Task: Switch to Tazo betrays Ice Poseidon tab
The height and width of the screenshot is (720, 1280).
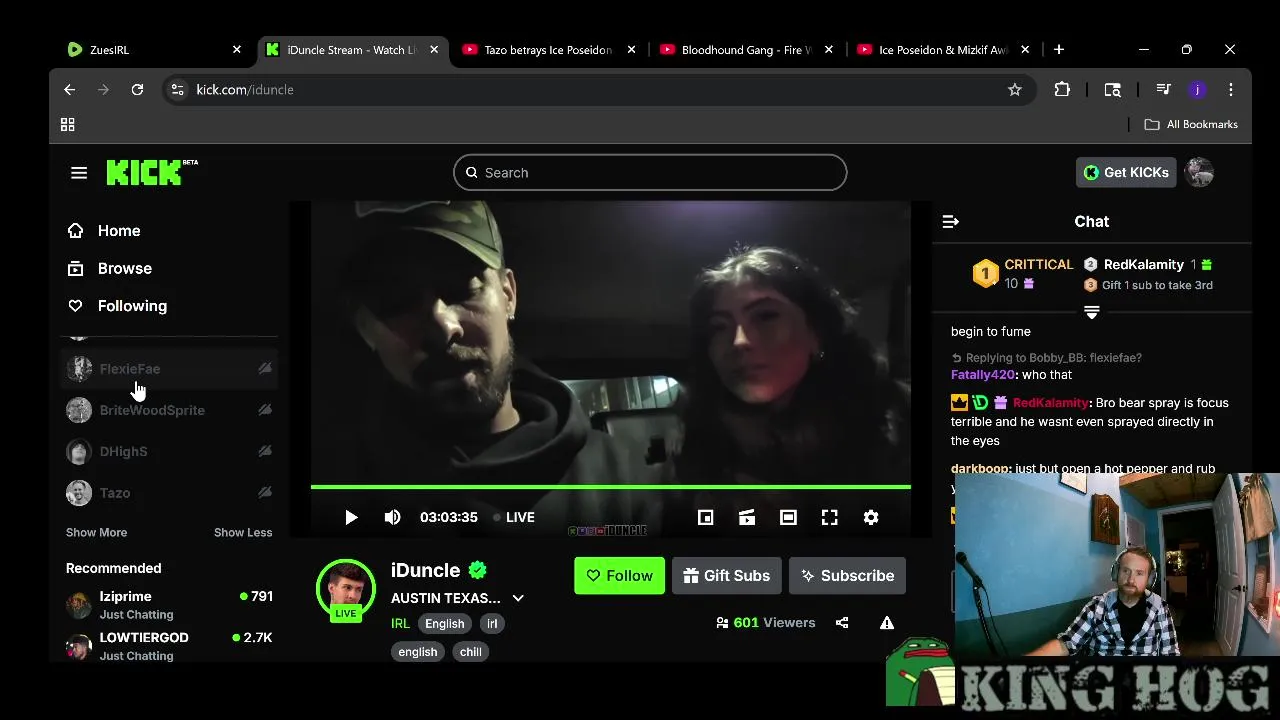Action: coord(548,49)
